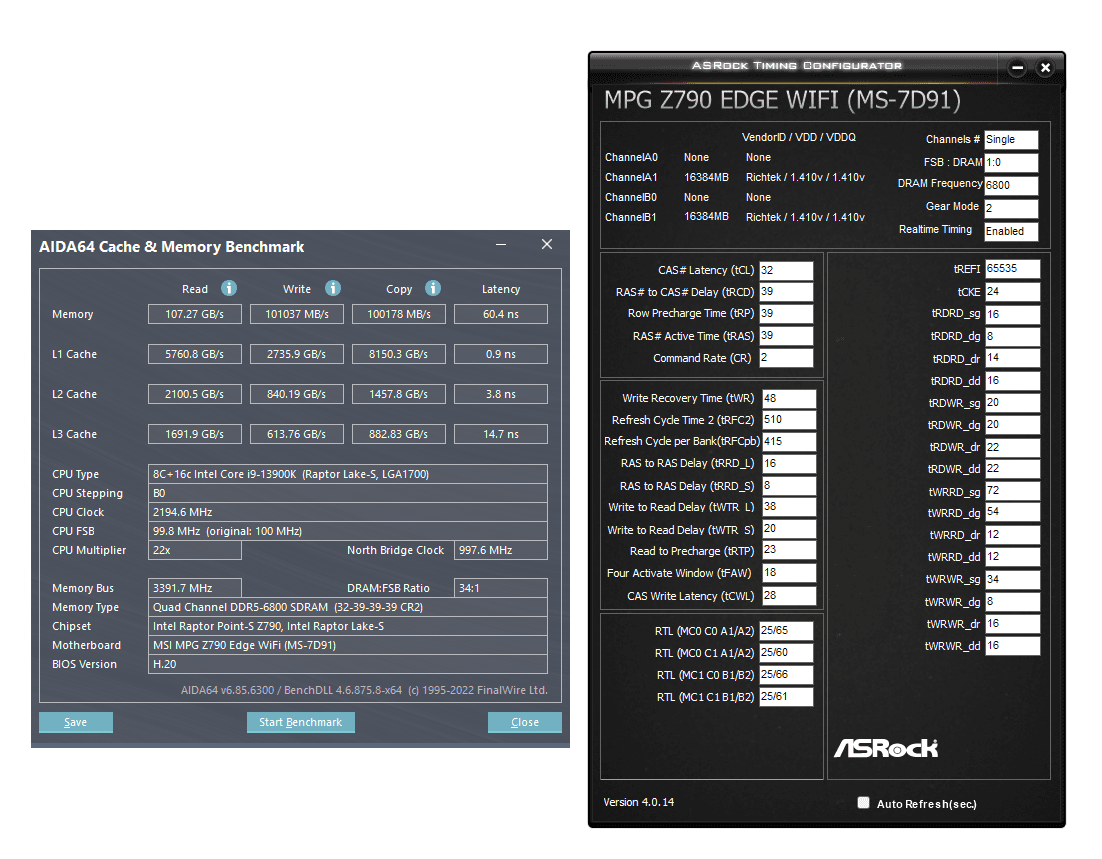The width and height of the screenshot is (1102, 859).
Task: Click the North Bridge Clock value 997.6 MHz
Action: point(501,550)
